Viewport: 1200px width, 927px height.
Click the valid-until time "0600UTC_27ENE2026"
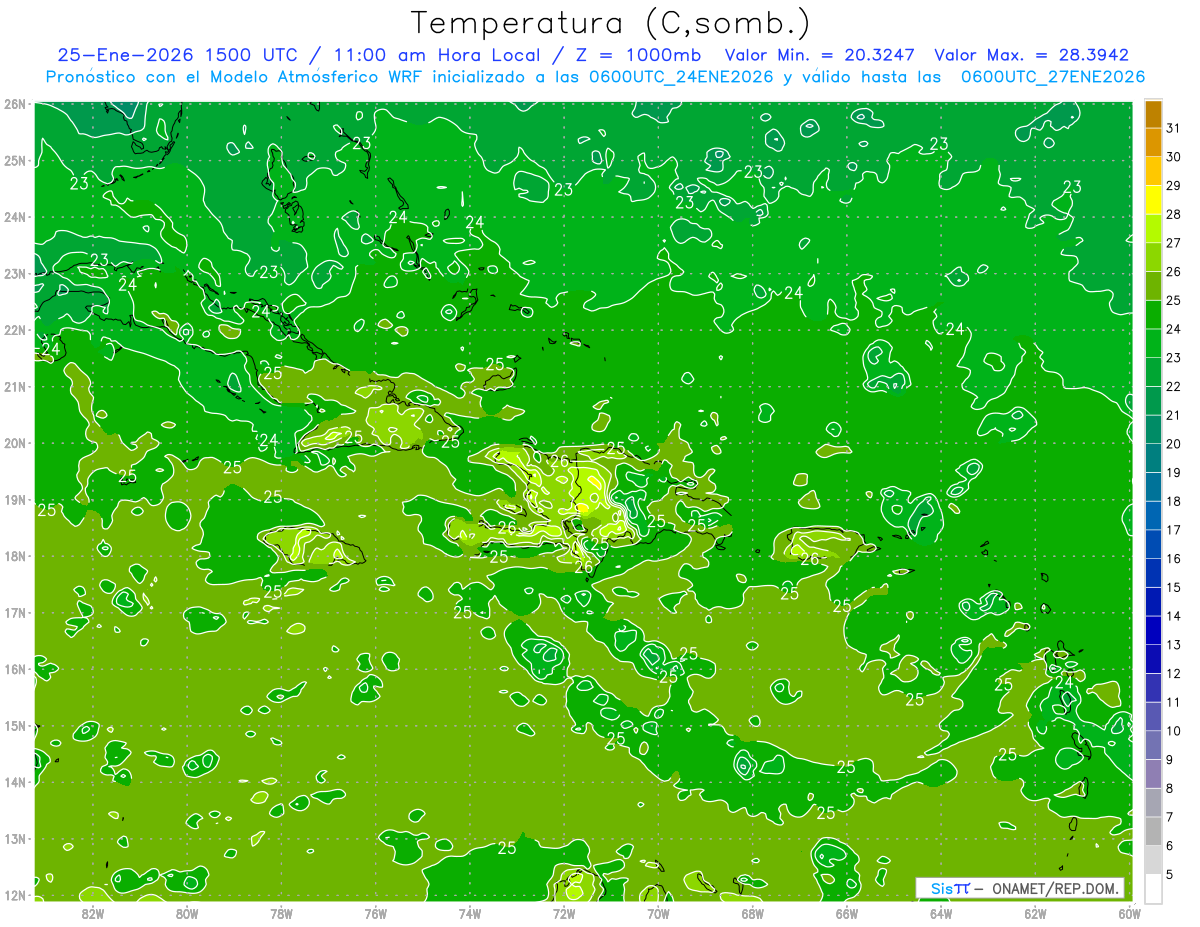(1052, 77)
